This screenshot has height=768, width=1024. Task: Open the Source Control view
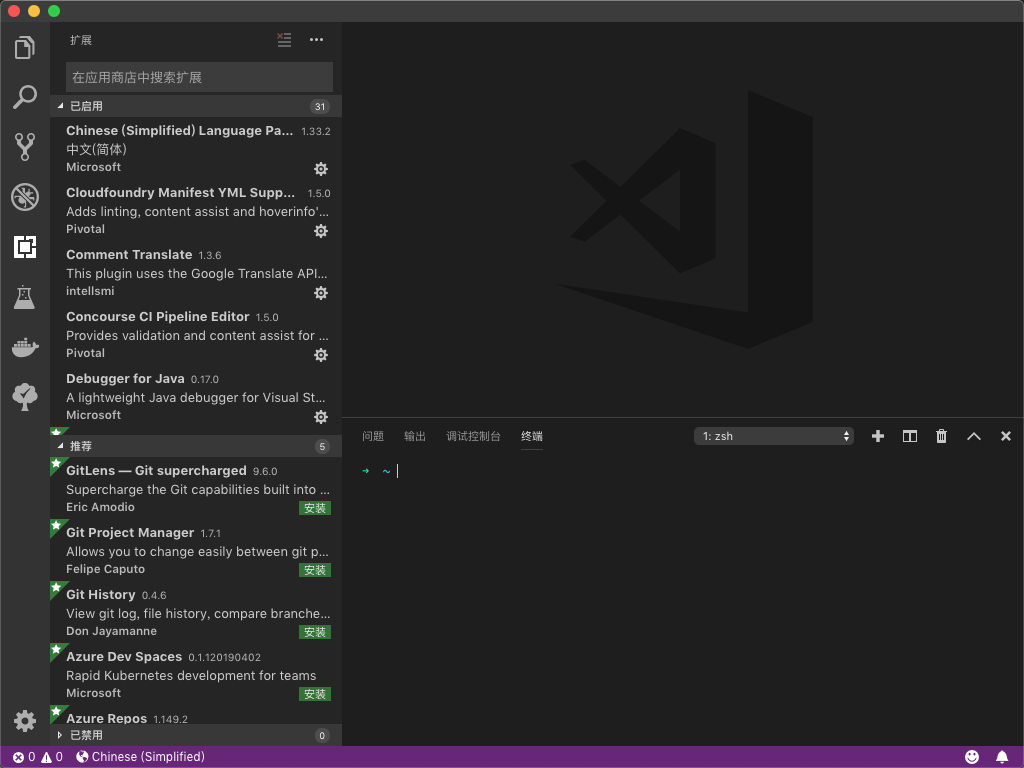(x=24, y=146)
